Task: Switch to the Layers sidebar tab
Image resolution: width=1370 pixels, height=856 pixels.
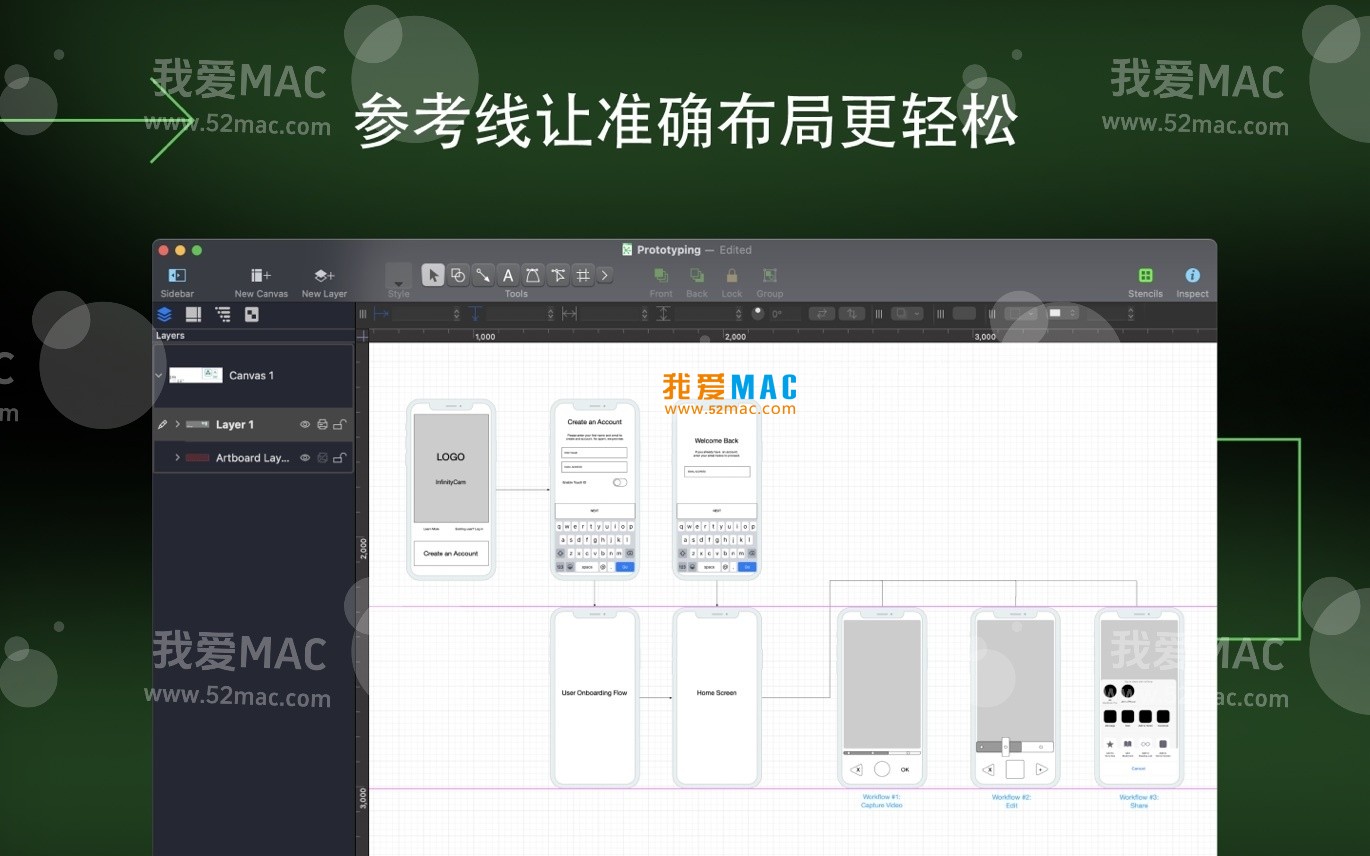Action: (x=165, y=314)
